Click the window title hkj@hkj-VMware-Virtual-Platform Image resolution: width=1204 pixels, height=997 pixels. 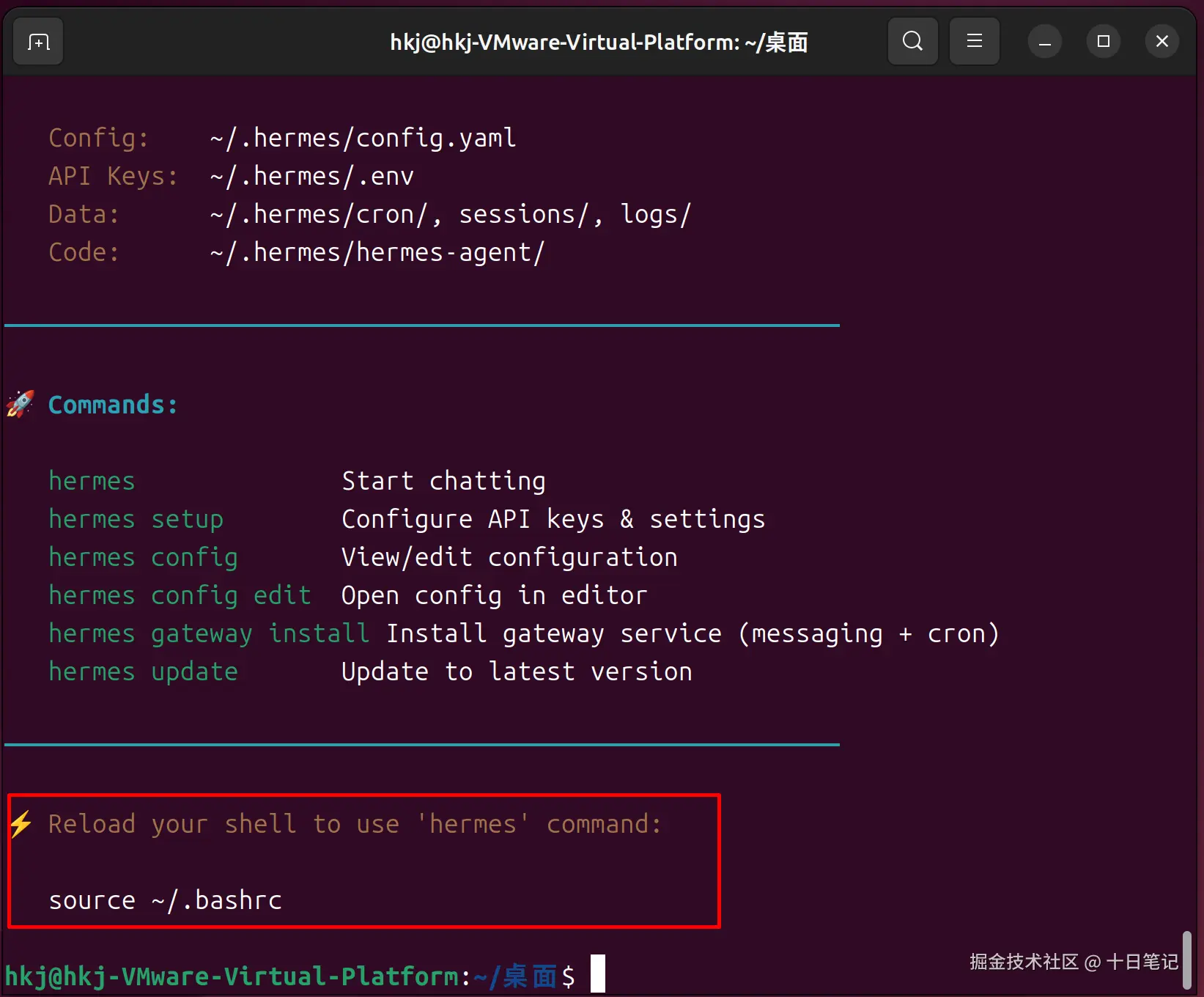599,43
